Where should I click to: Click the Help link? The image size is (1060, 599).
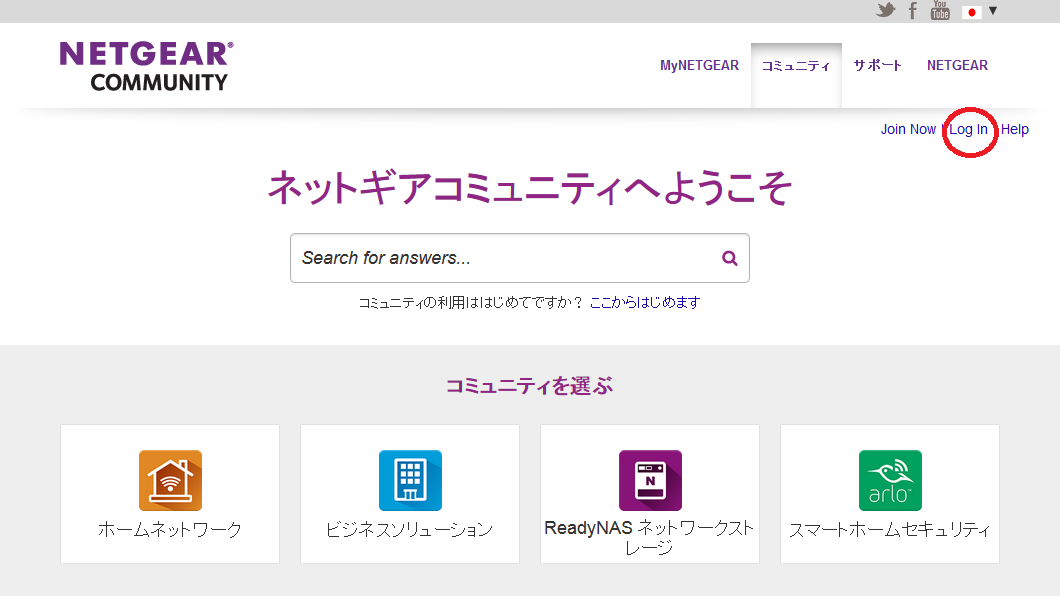[1015, 129]
